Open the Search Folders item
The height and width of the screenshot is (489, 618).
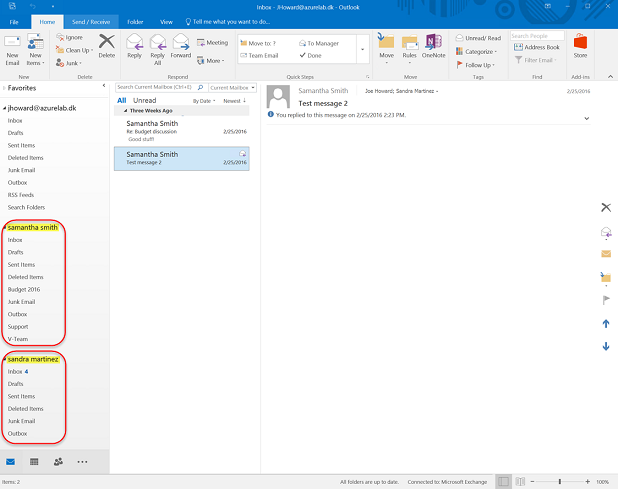pos(26,207)
